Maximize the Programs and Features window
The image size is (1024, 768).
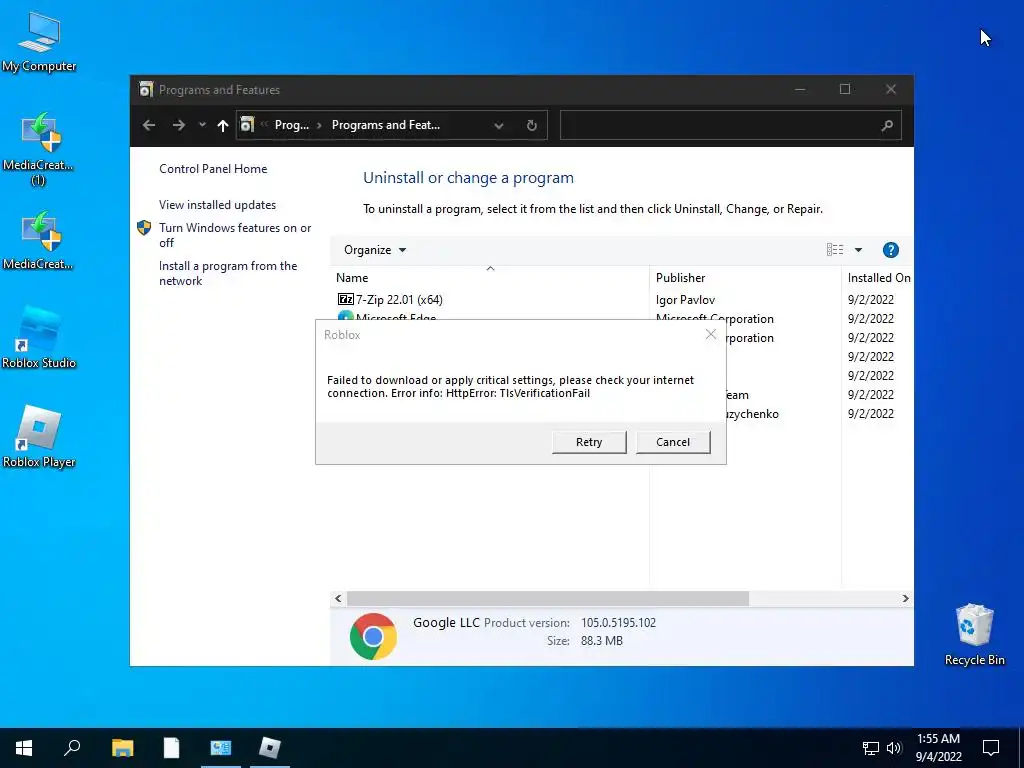(x=844, y=89)
